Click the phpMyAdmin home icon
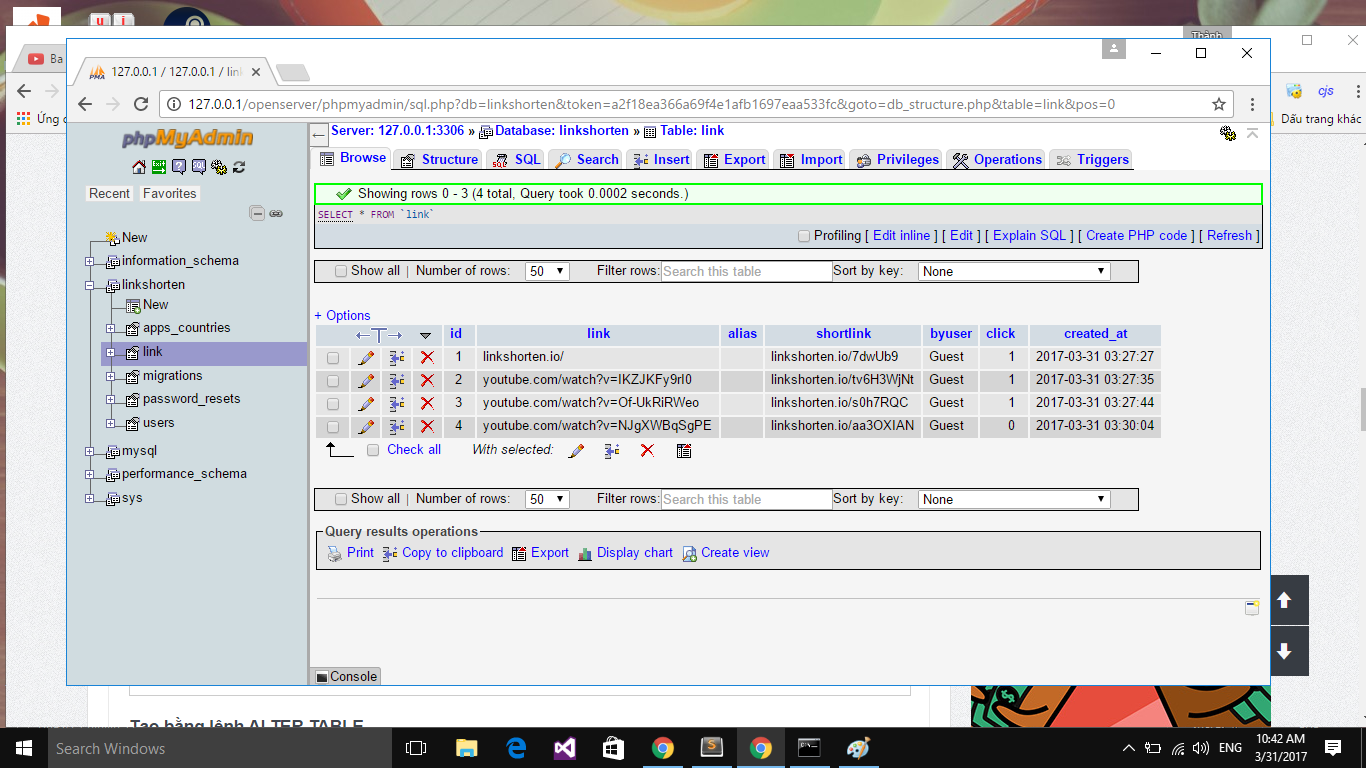 click(139, 167)
